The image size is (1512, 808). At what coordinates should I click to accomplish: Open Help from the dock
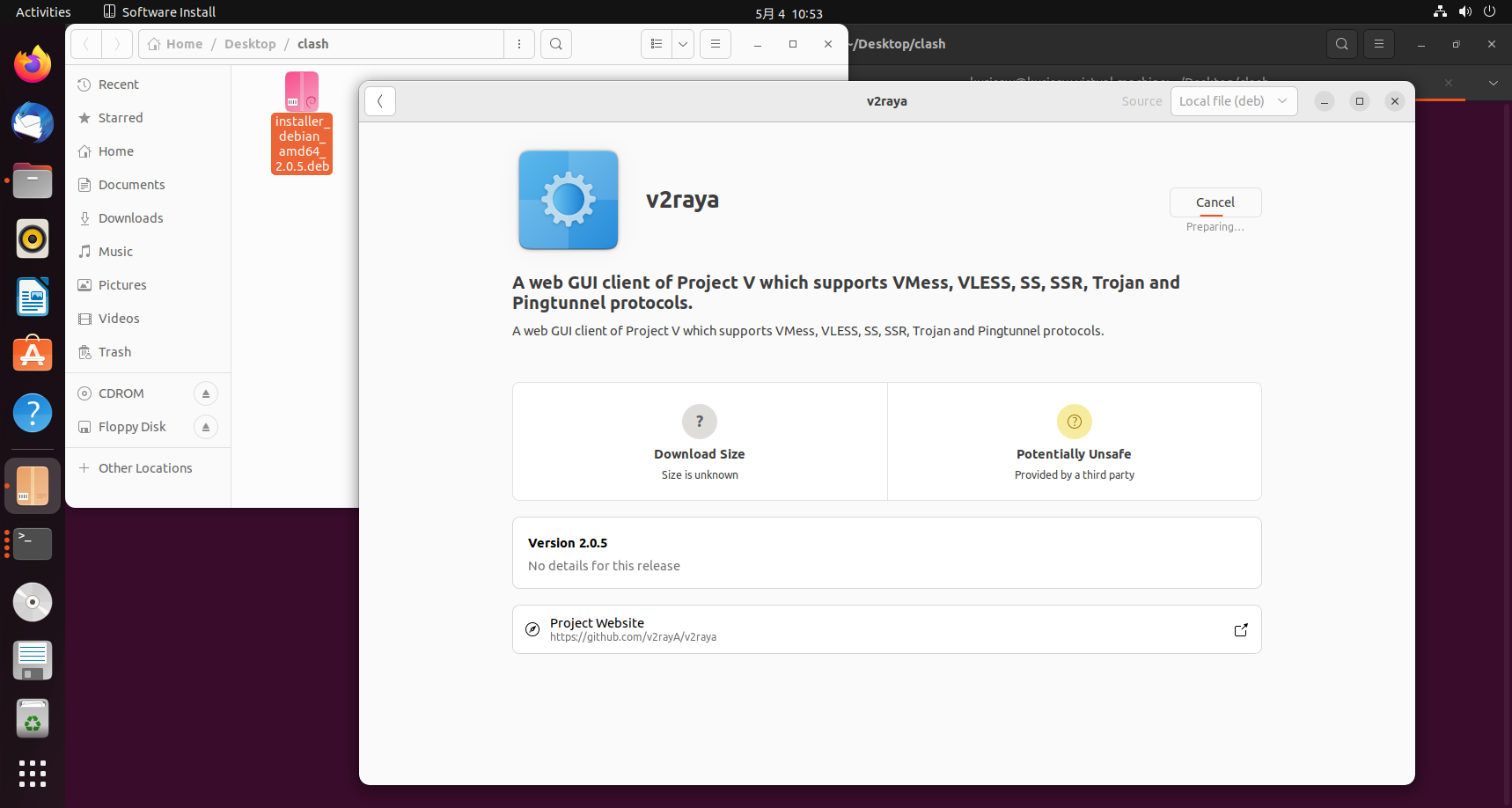point(33,413)
